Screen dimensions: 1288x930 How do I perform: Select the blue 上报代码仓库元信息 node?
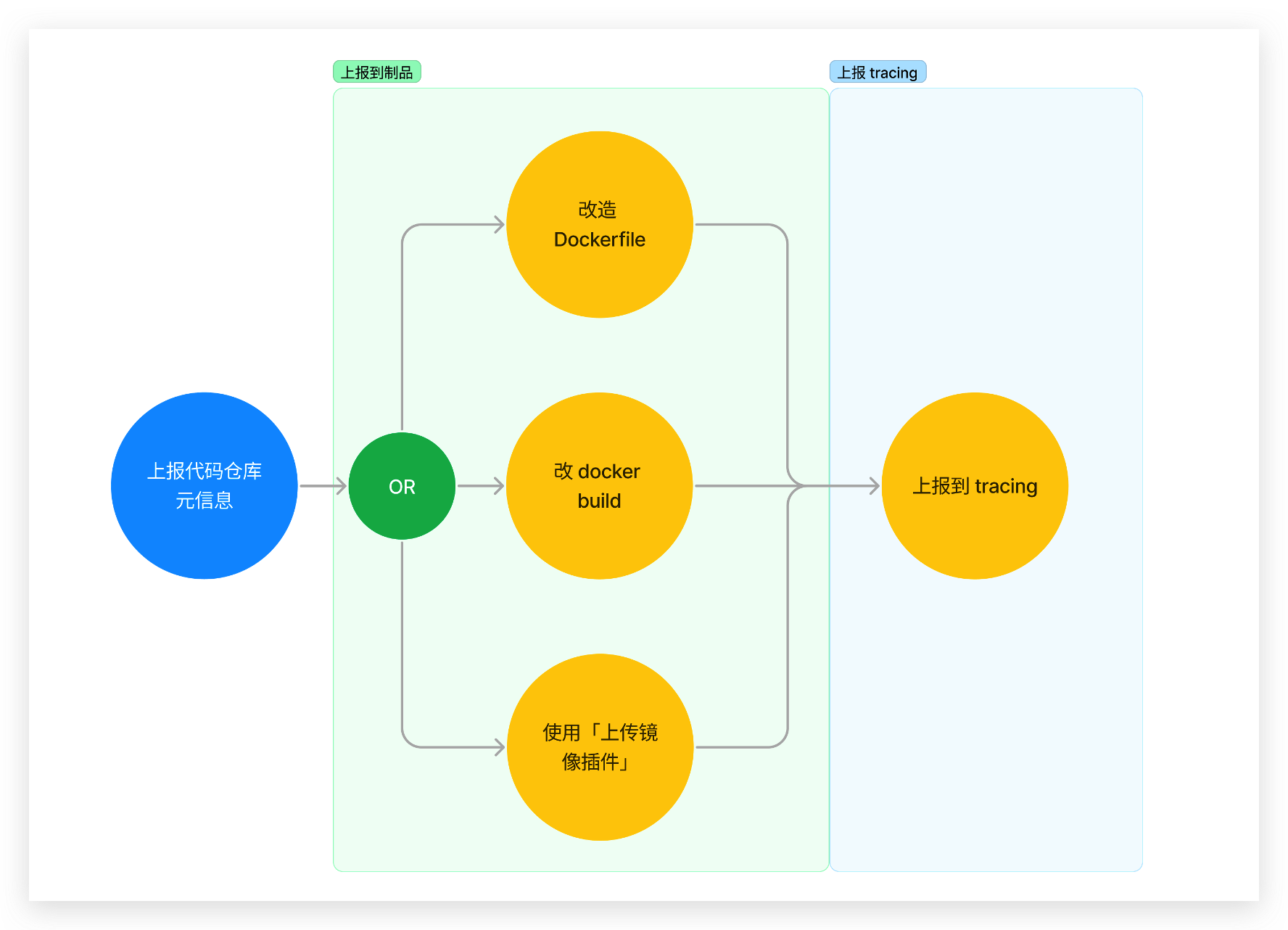pyautogui.click(x=205, y=486)
